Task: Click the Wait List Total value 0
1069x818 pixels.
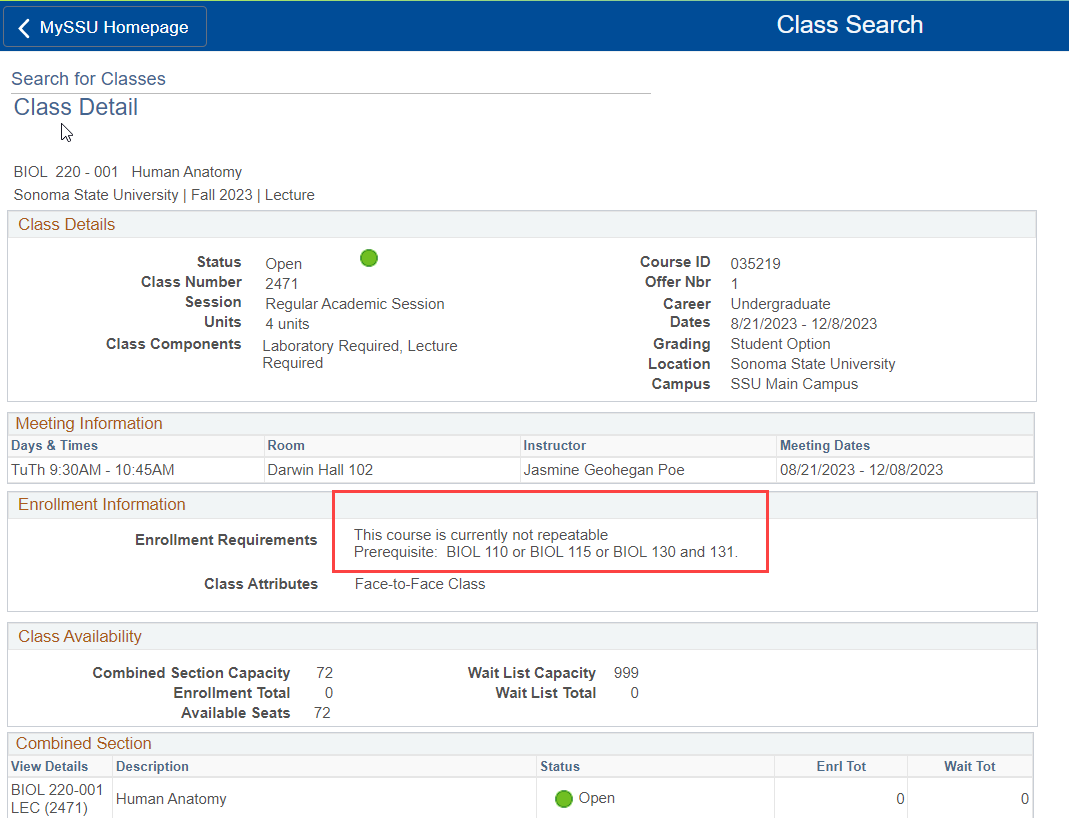Action: [x=634, y=693]
